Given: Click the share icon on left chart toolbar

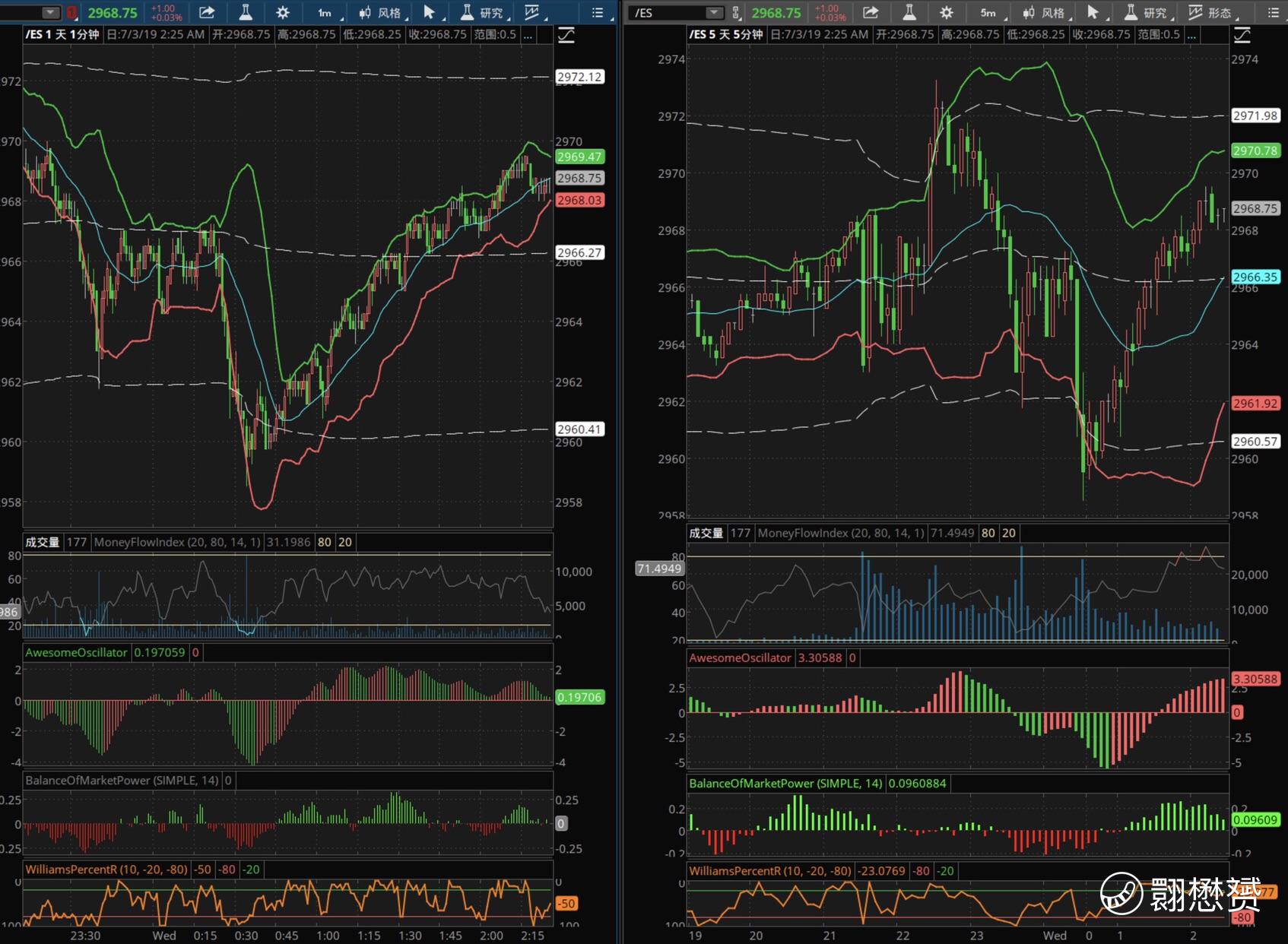Looking at the screenshot, I should point(207,12).
